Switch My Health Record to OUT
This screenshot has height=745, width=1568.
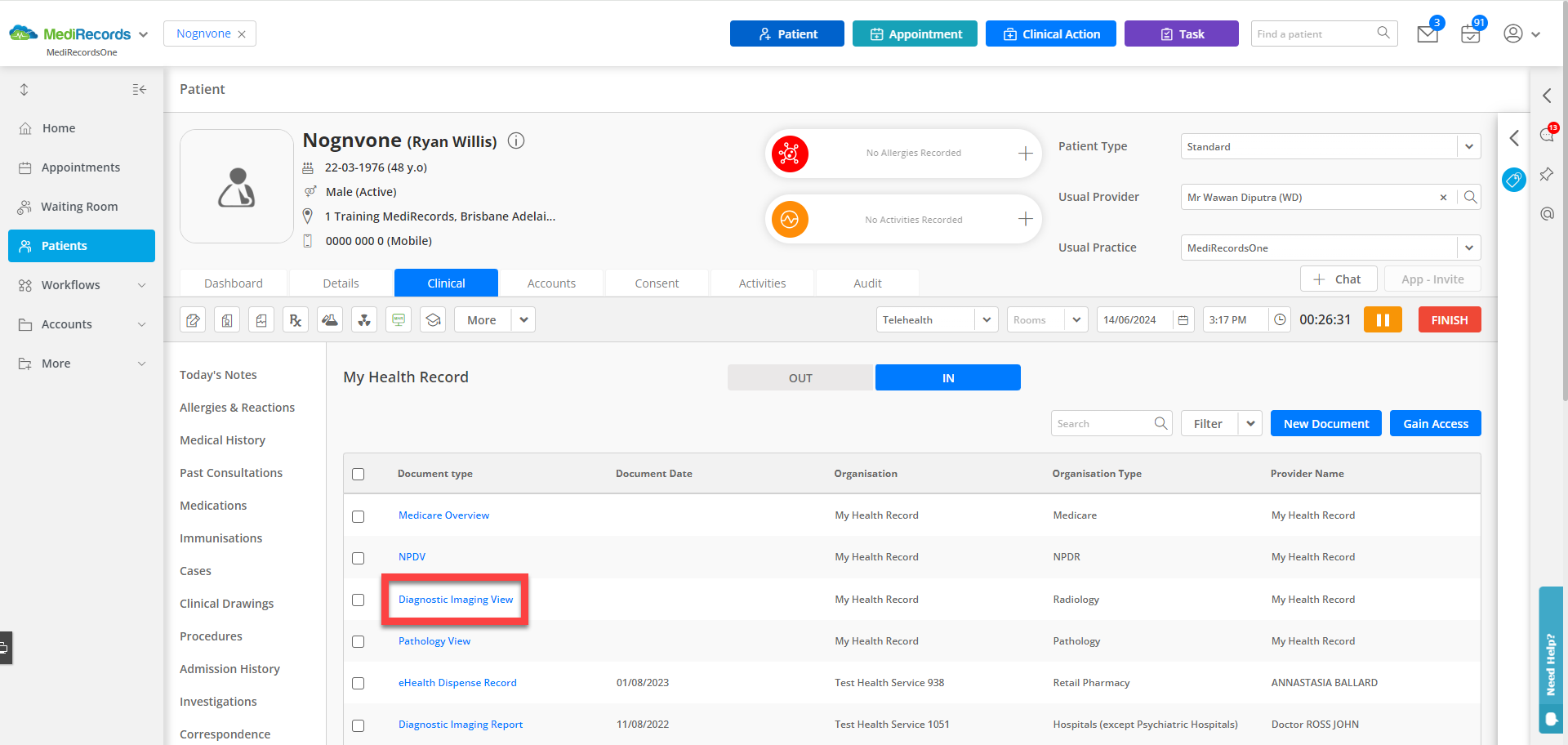[x=800, y=377]
